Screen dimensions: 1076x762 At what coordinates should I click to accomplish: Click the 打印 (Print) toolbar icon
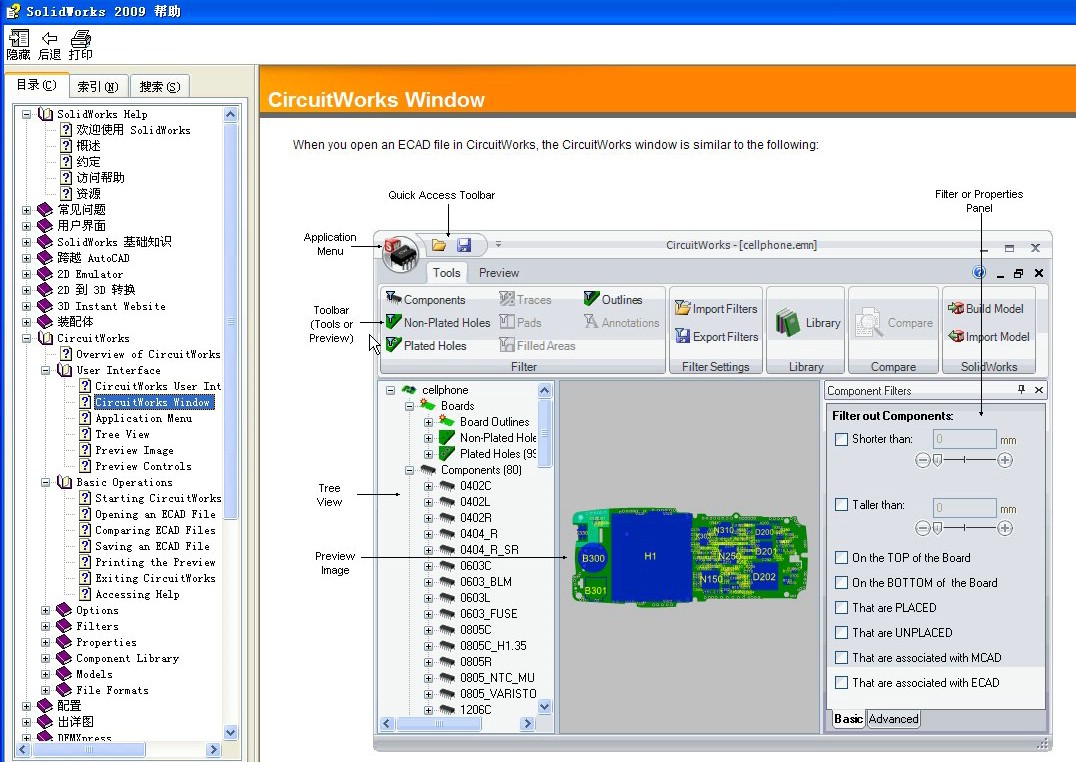pos(81,38)
